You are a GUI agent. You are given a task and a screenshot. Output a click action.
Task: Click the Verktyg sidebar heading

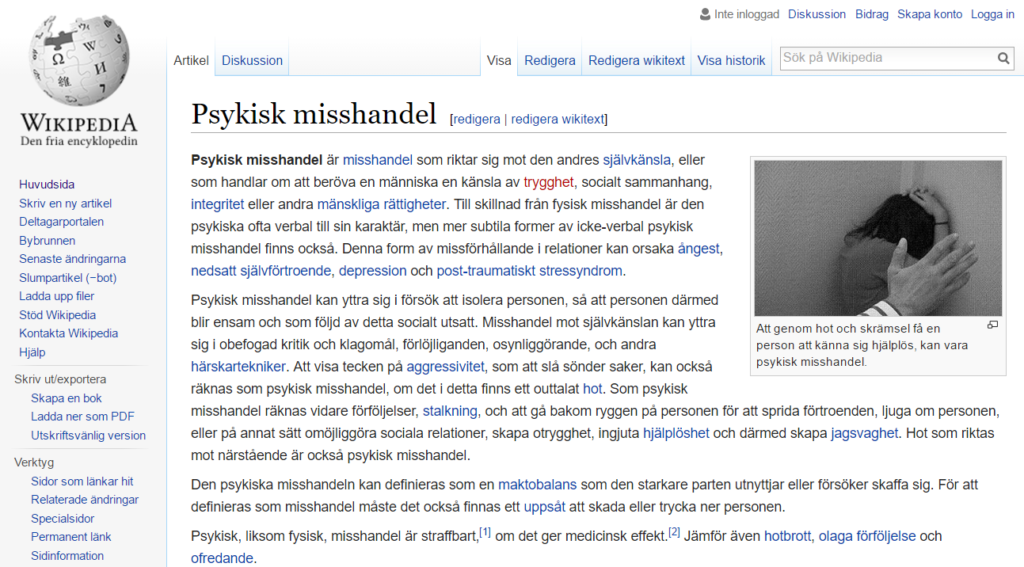point(34,462)
